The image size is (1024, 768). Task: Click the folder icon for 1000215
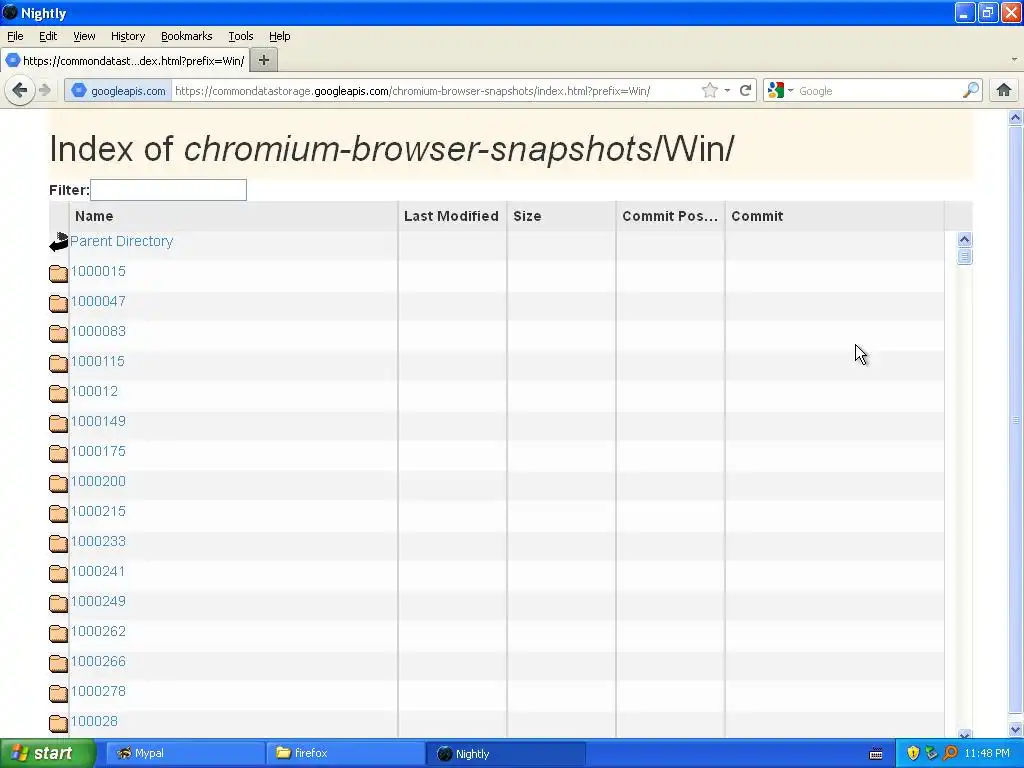(58, 513)
